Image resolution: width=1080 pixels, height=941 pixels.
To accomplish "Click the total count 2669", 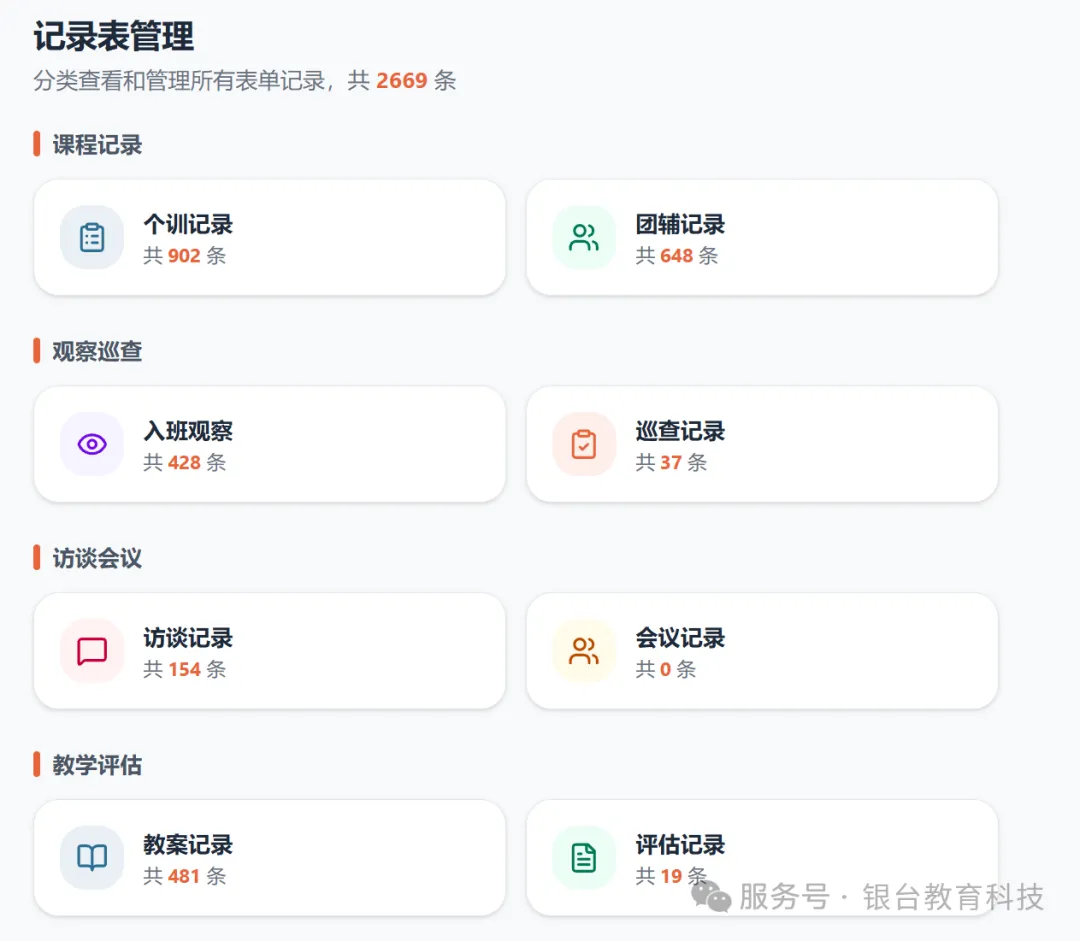I will (x=402, y=81).
